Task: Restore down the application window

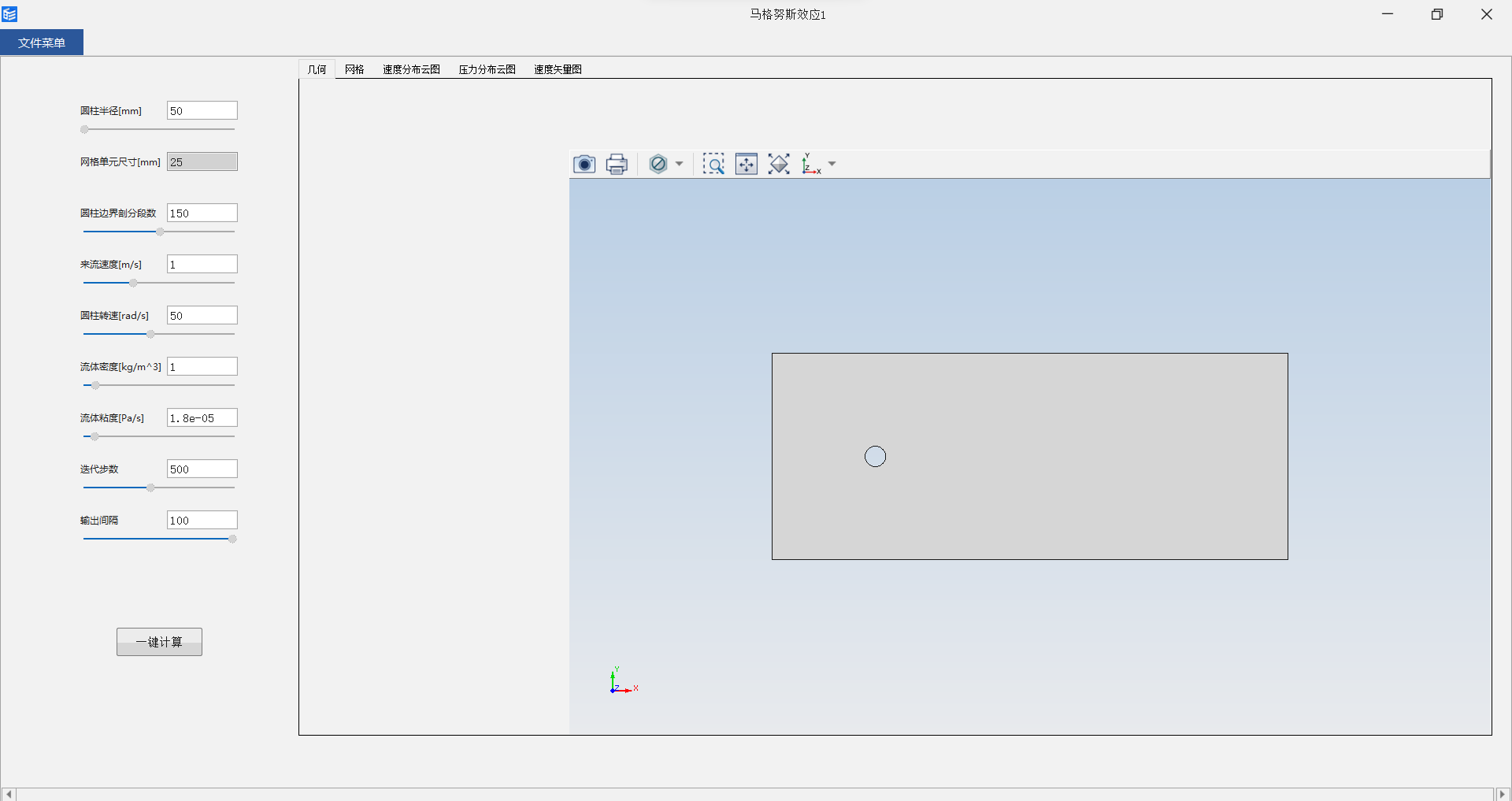Action: tap(1437, 14)
